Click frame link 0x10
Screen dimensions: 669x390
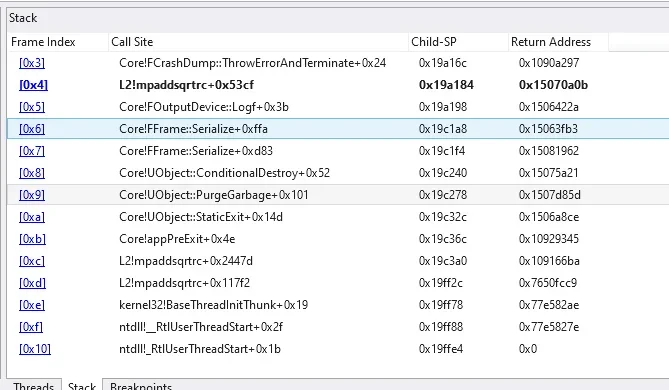[x=35, y=349]
